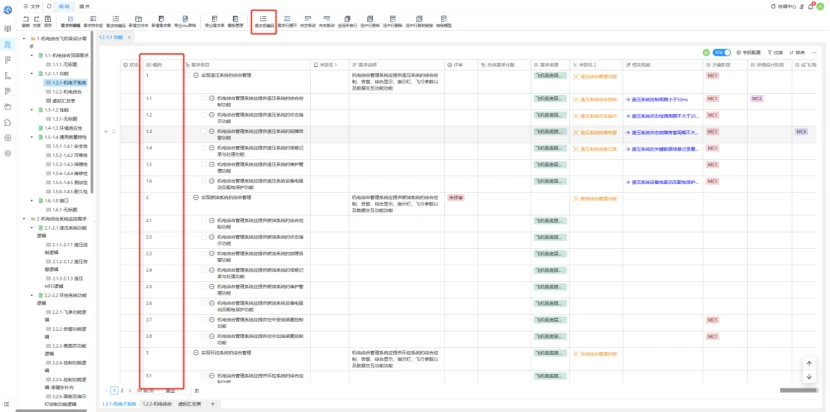Open the 文件 menu
Viewport: 830px width, 412px height.
point(32,6)
